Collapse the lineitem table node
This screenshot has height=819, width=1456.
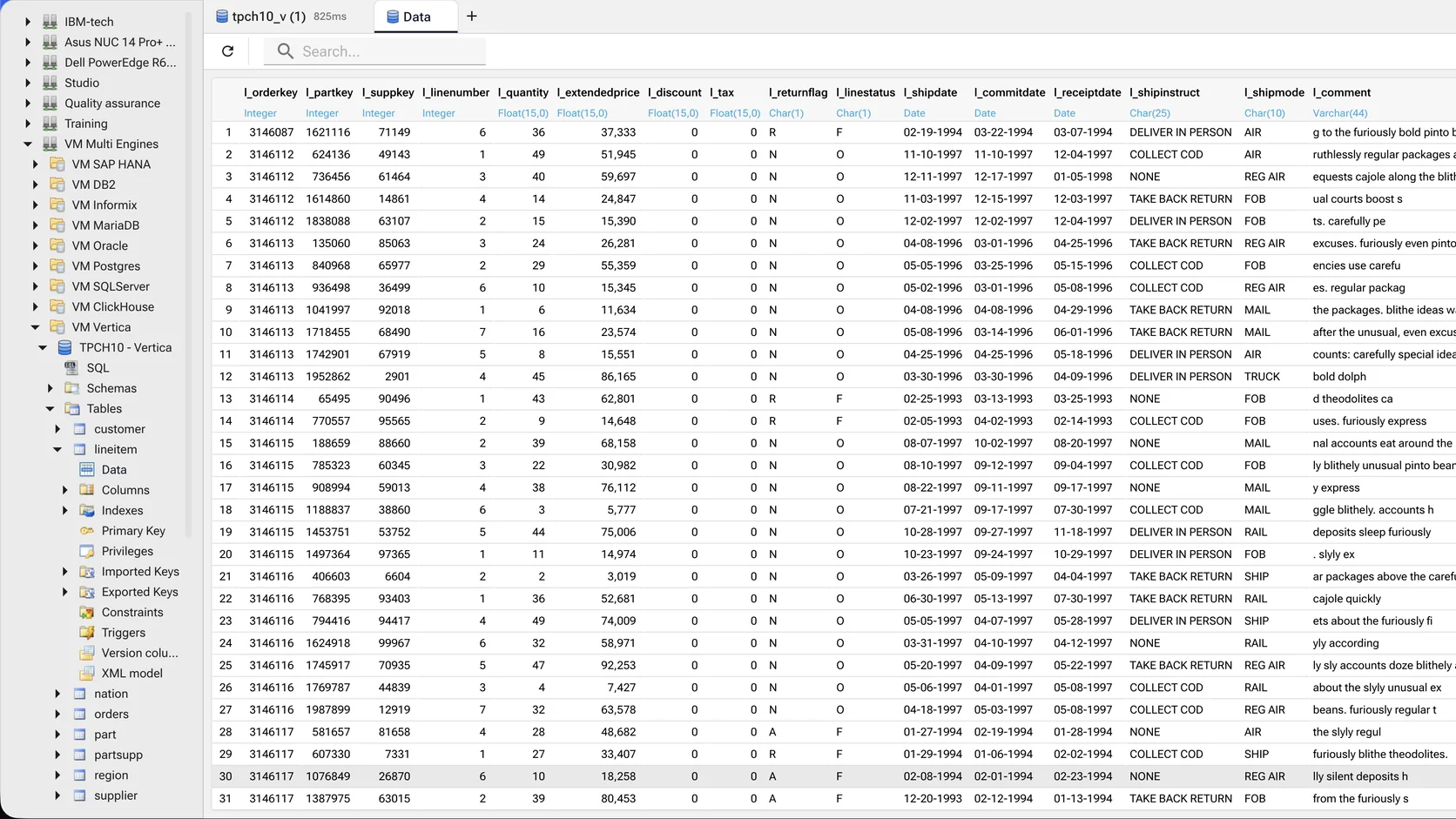click(57, 449)
